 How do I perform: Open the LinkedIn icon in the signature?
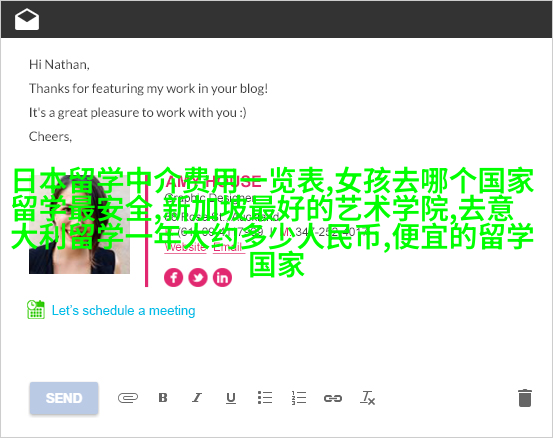222,278
